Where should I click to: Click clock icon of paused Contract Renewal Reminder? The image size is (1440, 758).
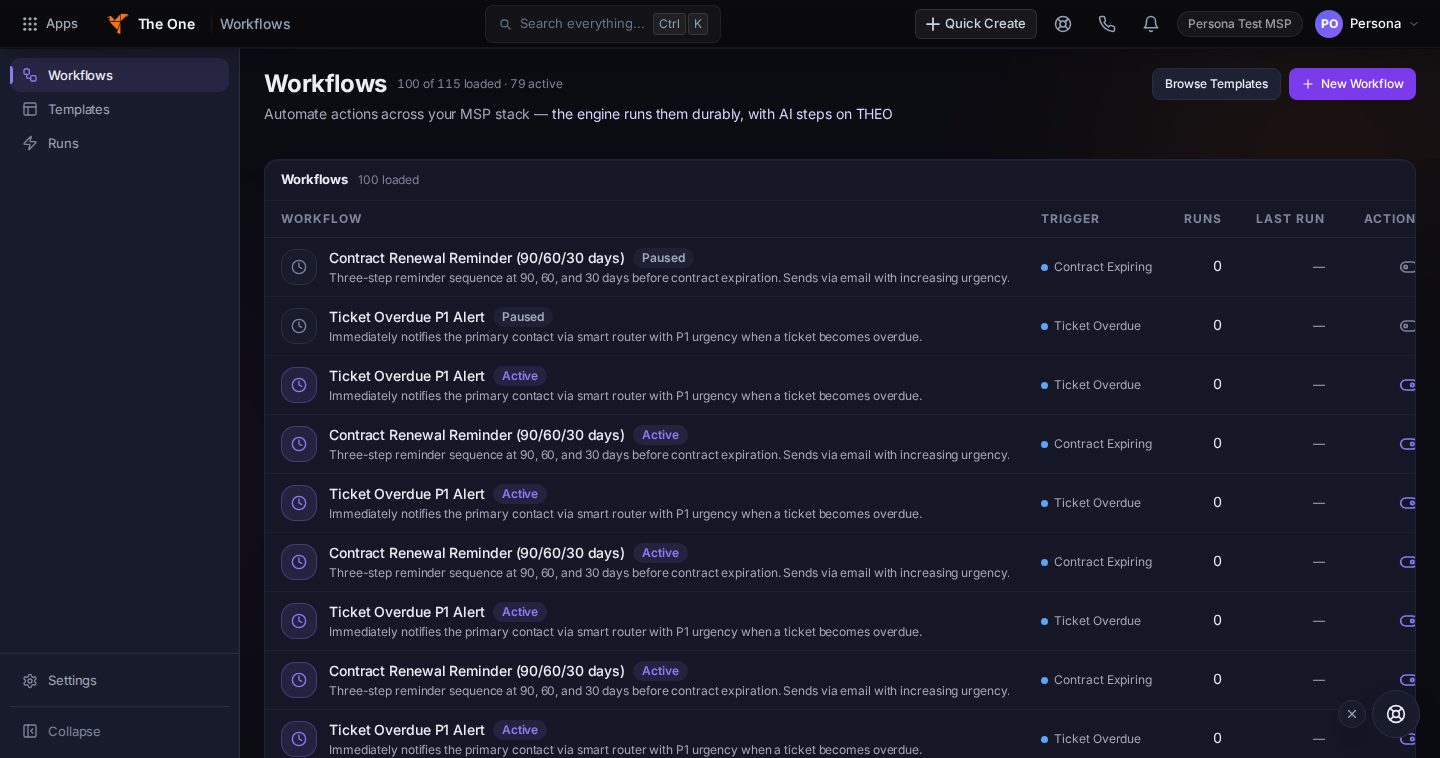point(299,267)
